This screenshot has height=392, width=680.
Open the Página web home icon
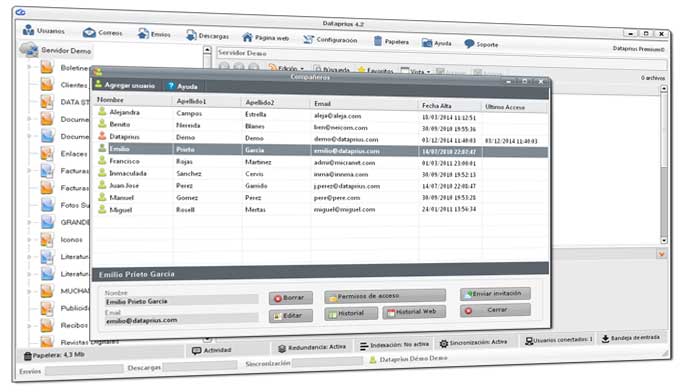click(x=247, y=37)
